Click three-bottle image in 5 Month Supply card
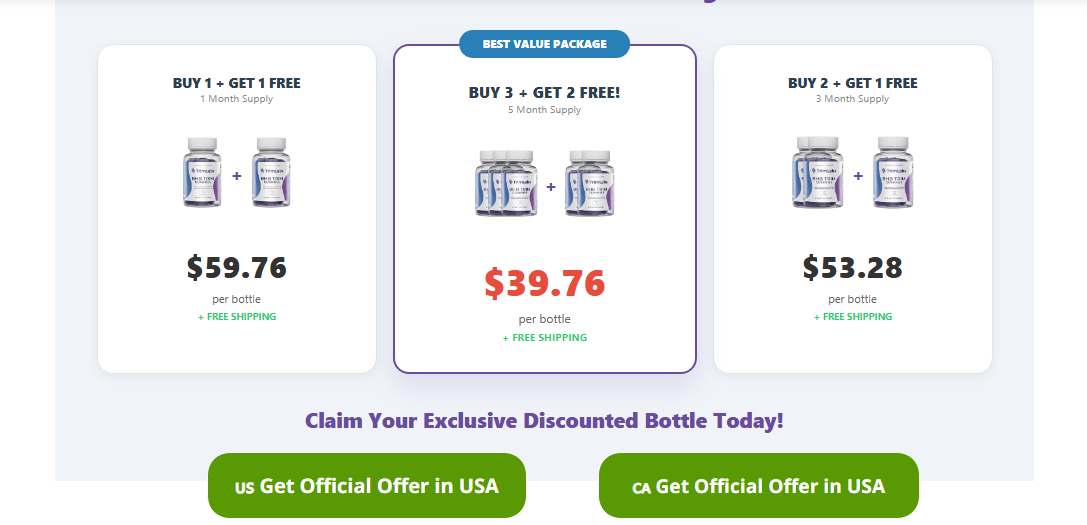 coord(506,183)
